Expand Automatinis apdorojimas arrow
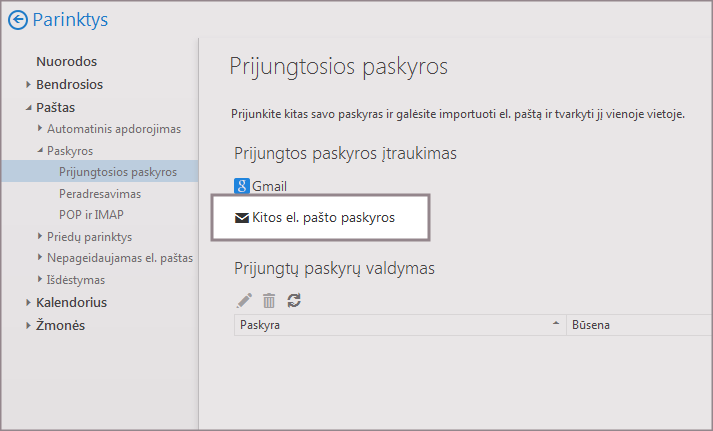Image resolution: width=713 pixels, height=431 pixels. [x=40, y=129]
